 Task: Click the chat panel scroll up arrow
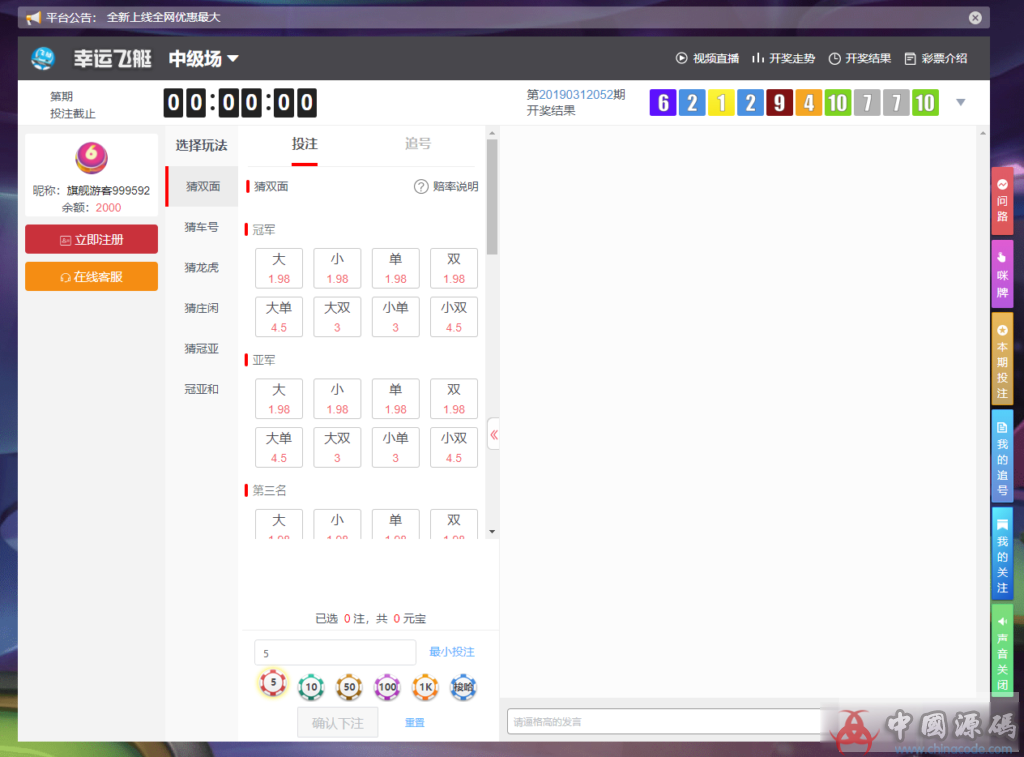click(x=983, y=133)
